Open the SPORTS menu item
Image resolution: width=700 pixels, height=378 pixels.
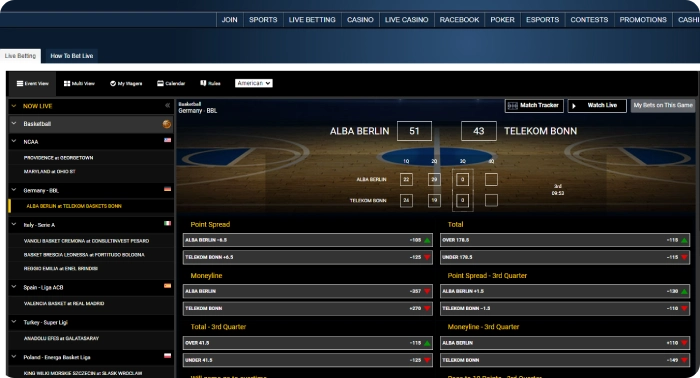pos(263,20)
